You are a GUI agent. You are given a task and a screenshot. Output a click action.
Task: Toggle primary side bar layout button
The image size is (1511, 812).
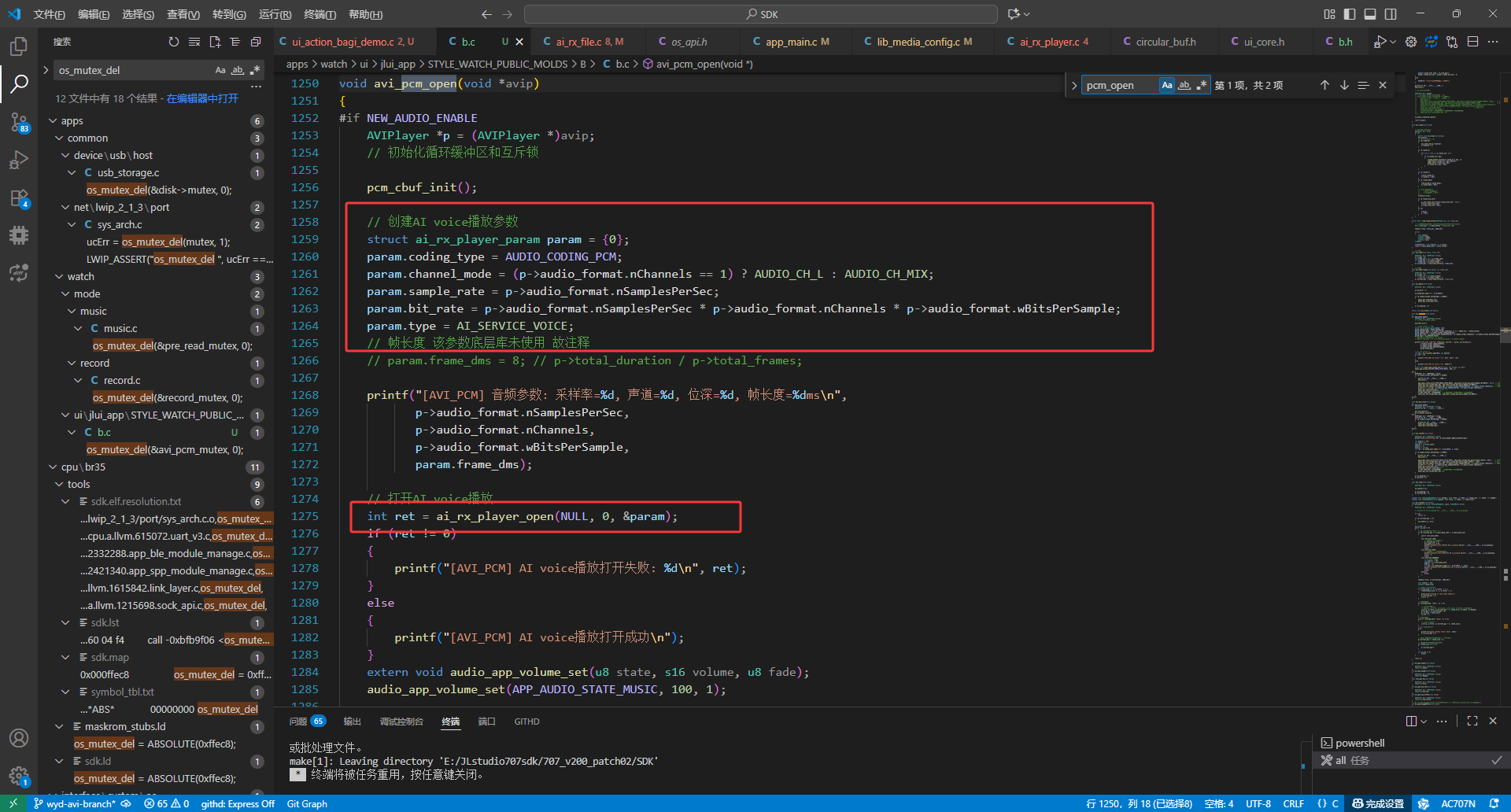1350,14
